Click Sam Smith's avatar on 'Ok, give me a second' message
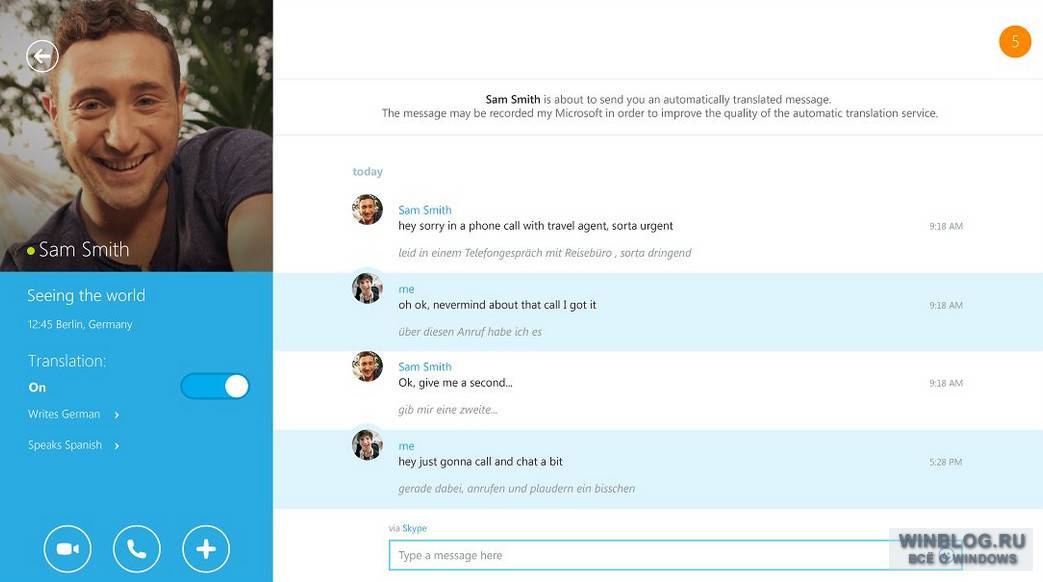Image resolution: width=1043 pixels, height=582 pixels. (x=367, y=366)
